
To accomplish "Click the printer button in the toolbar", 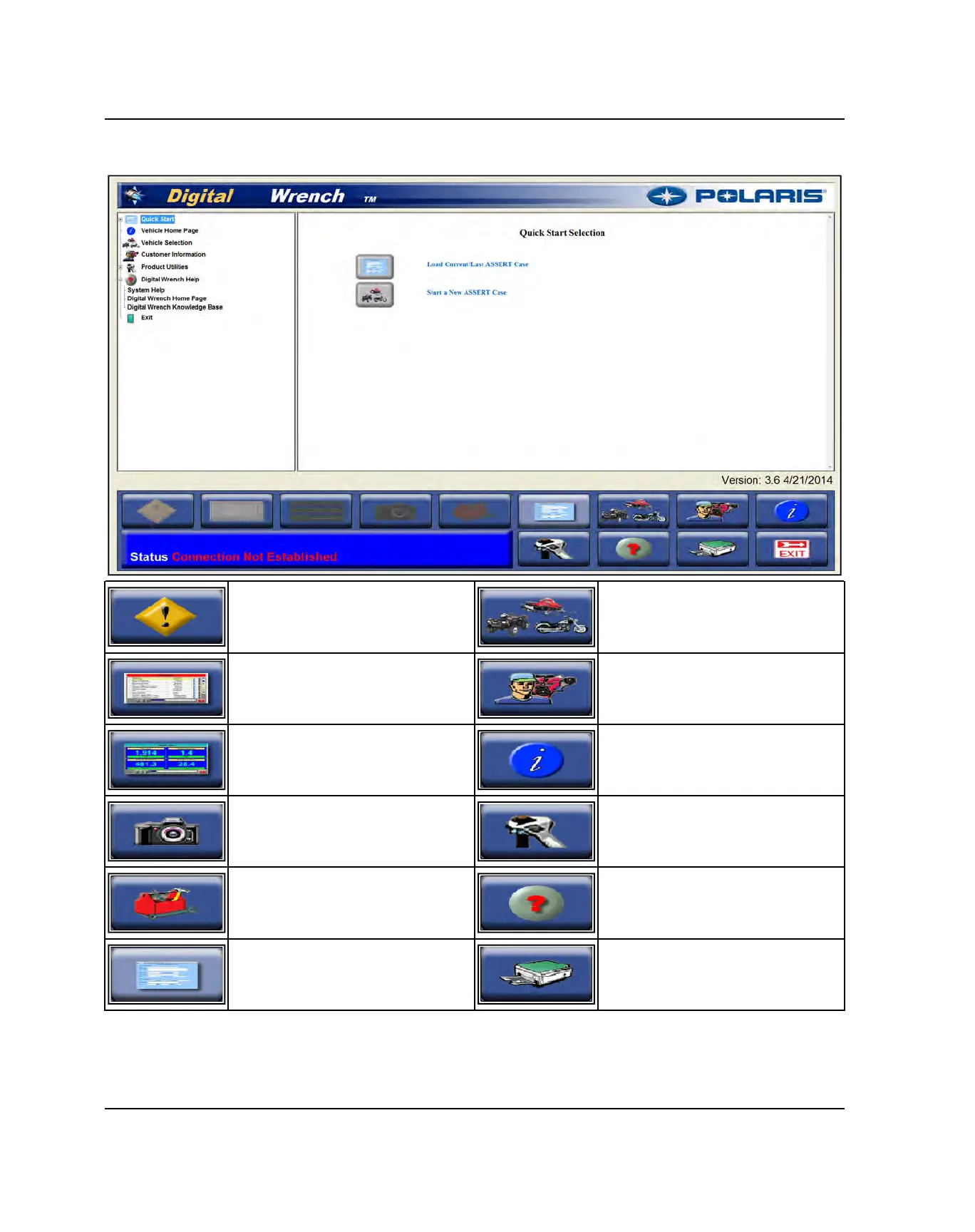I will click(713, 548).
